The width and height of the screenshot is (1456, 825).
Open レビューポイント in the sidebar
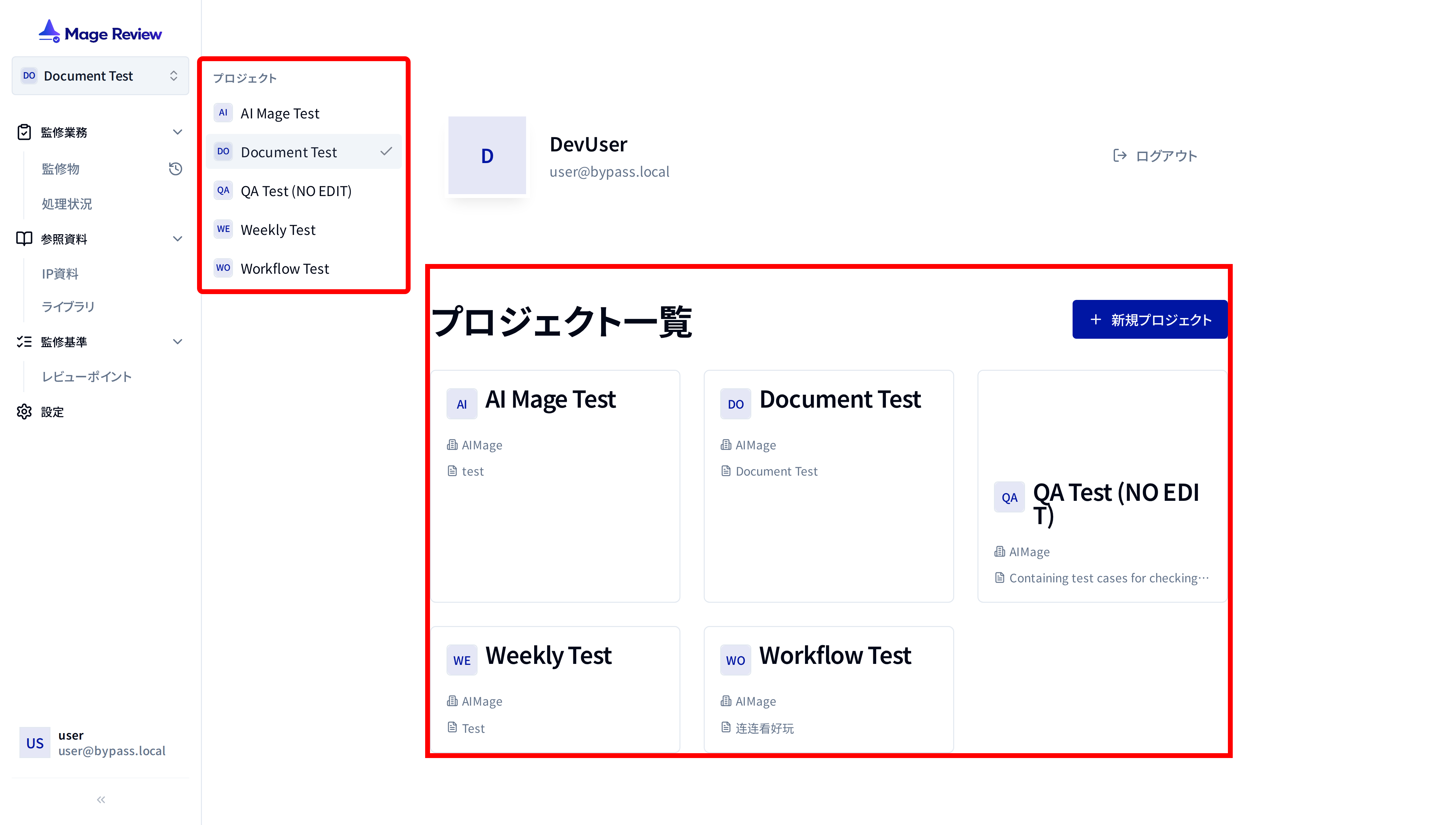click(87, 377)
